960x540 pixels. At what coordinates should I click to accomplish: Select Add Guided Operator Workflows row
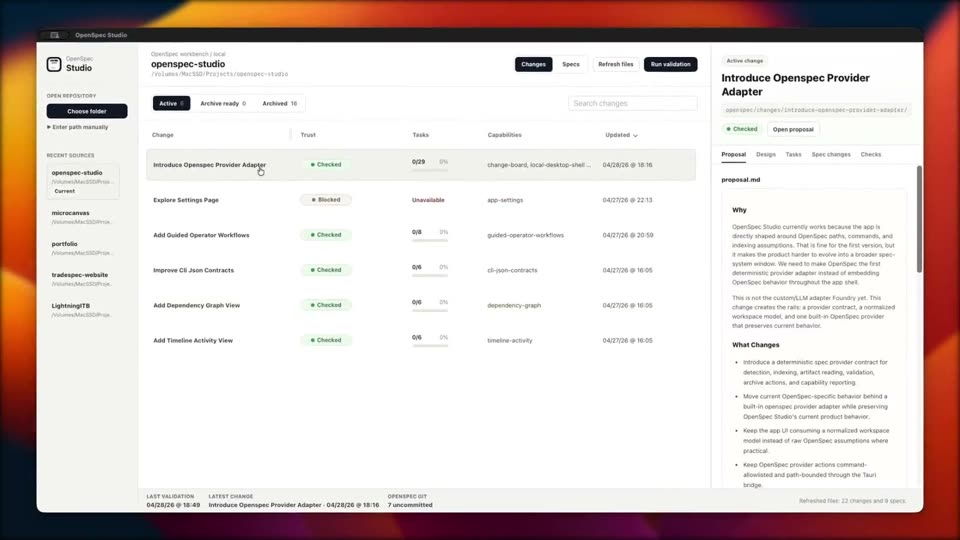[x=421, y=235]
